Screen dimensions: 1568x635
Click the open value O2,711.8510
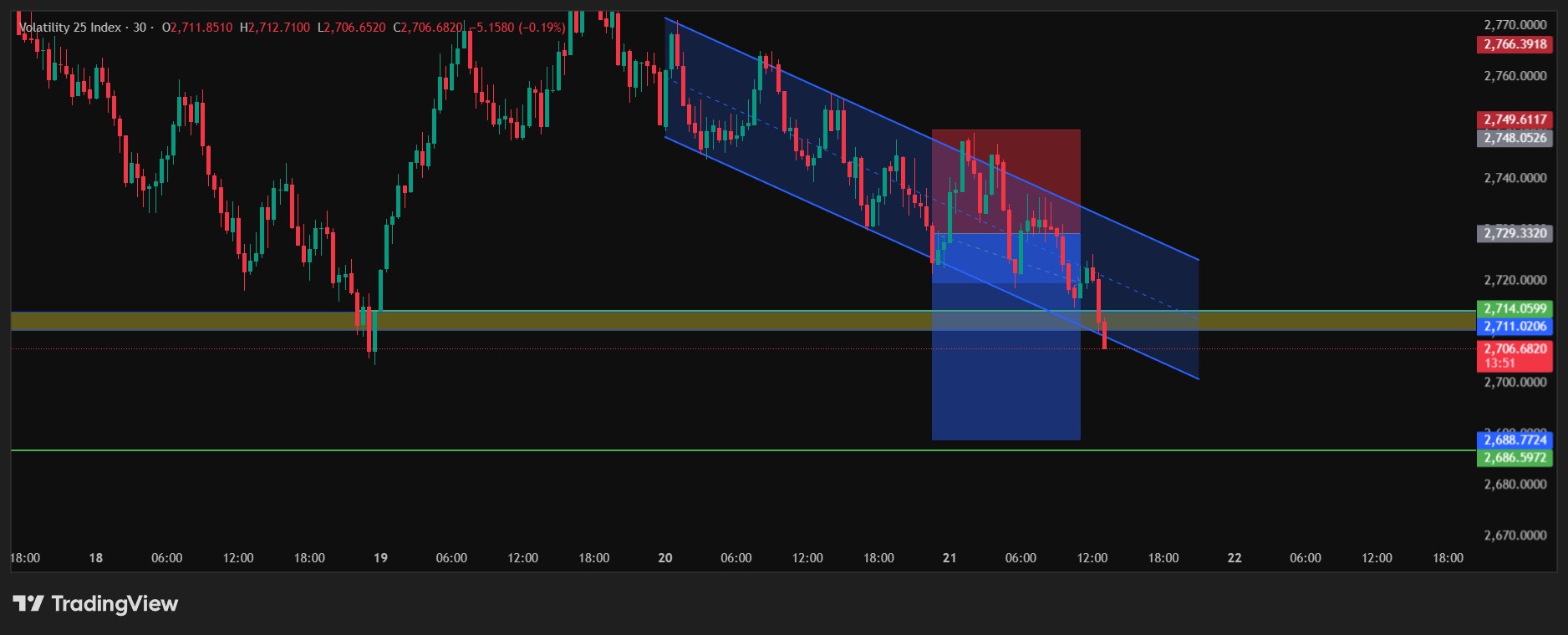pyautogui.click(x=197, y=28)
